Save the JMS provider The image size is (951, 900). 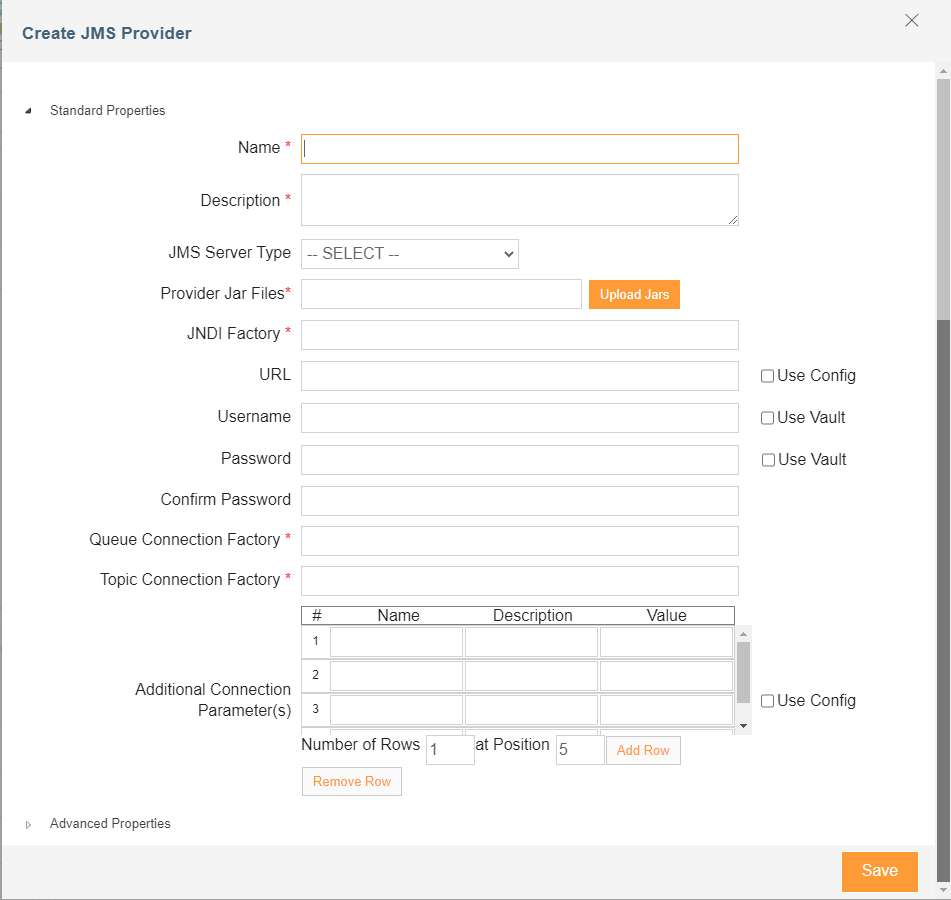pyautogui.click(x=879, y=871)
